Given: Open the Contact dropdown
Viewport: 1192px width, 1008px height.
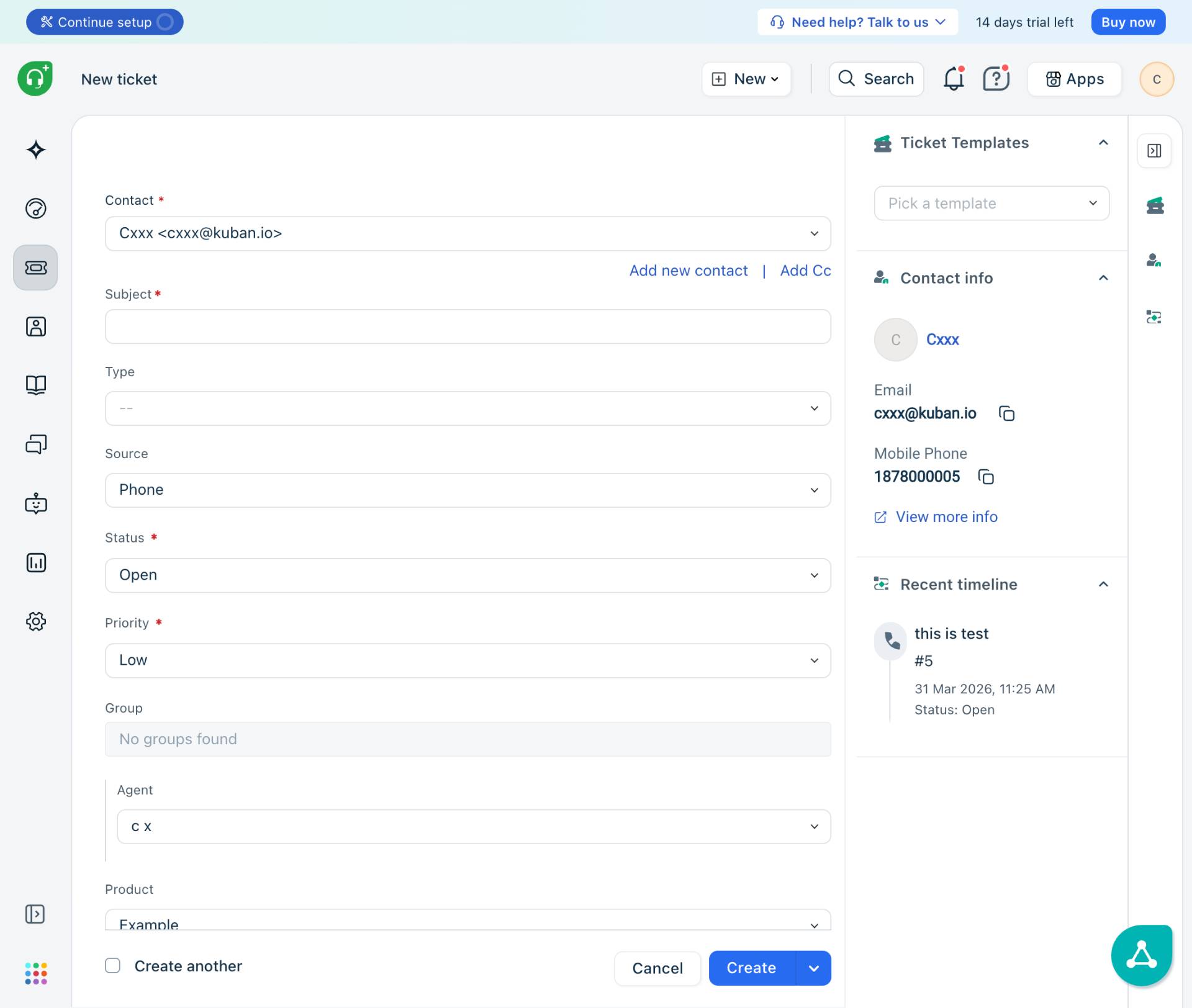Looking at the screenshot, I should 467,233.
